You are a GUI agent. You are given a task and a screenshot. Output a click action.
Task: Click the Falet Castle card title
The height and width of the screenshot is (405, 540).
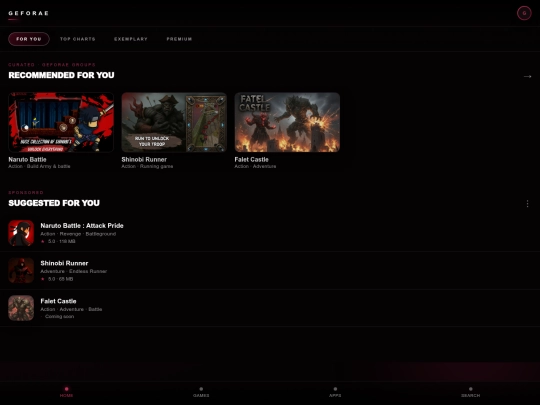251,159
